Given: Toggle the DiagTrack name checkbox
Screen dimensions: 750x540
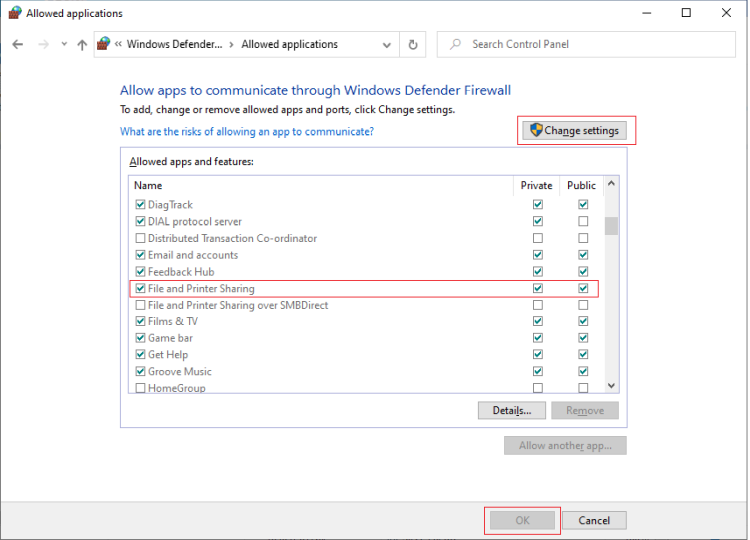Looking at the screenshot, I should click(140, 205).
